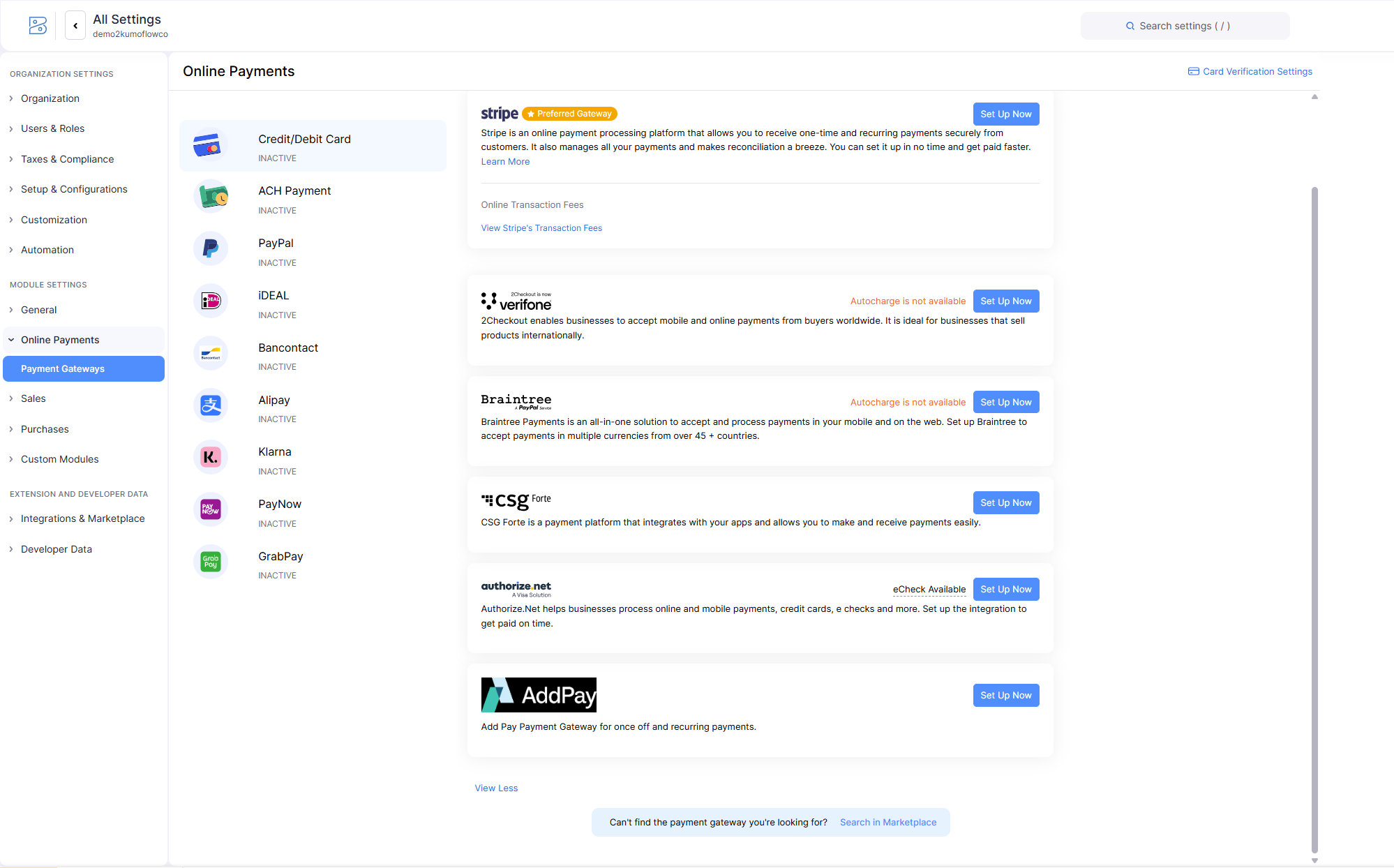Click the app logo icon at top-left
Screen dimensions: 1394x868
(38, 26)
